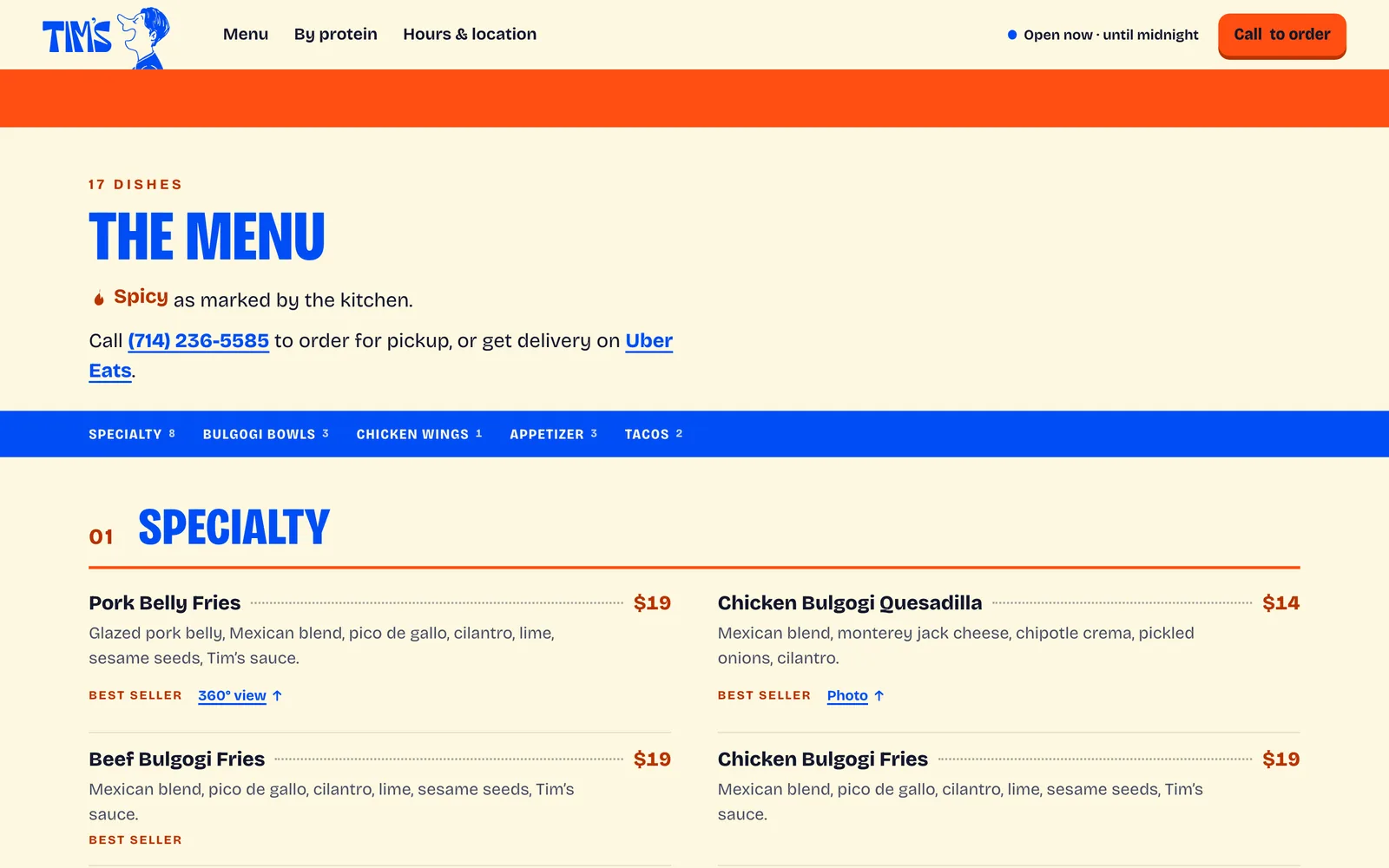Image resolution: width=1389 pixels, height=868 pixels.
Task: Click the spicy flame icon in the legend
Action: coord(99,298)
